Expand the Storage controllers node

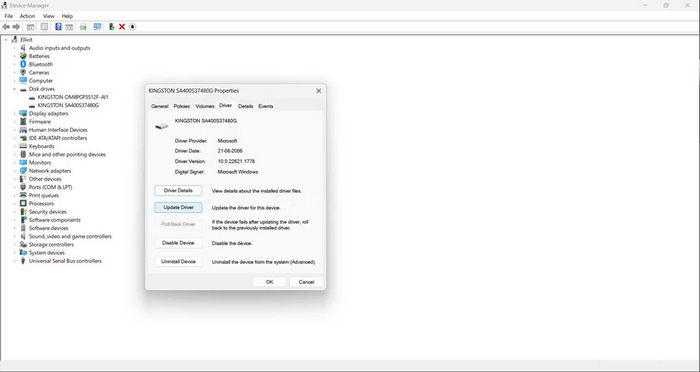pos(14,245)
